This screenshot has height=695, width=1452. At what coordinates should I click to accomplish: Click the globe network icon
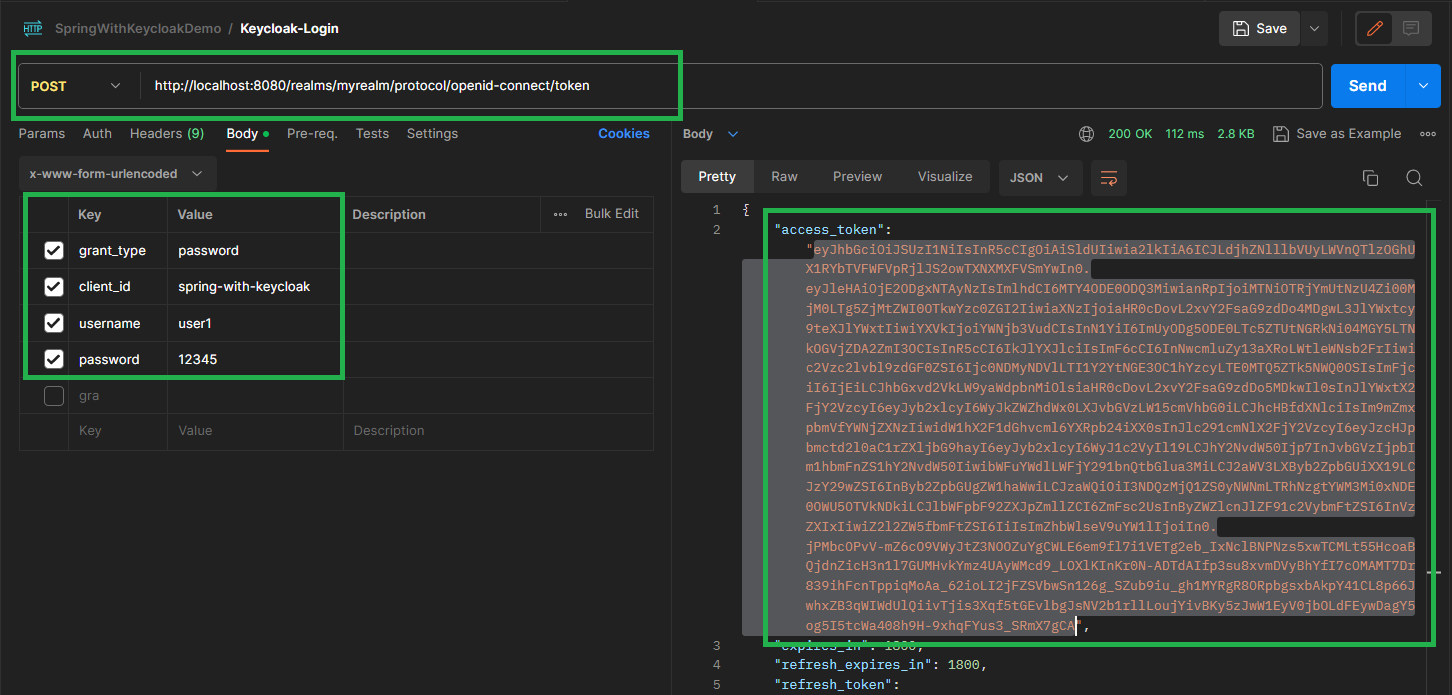pyautogui.click(x=1086, y=134)
